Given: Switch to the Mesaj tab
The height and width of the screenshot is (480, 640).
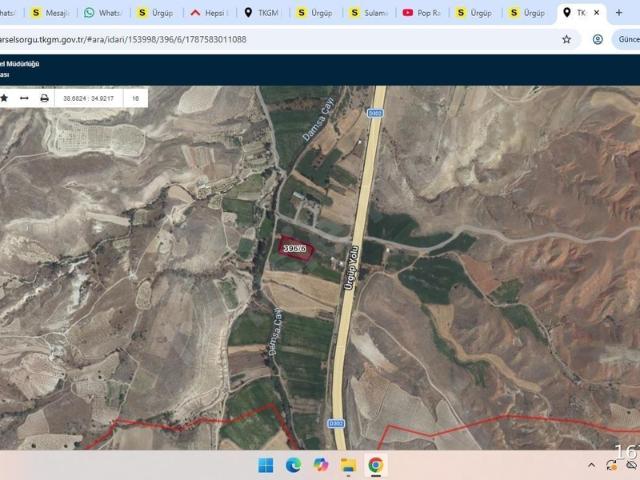Looking at the screenshot, I should pos(50,13).
